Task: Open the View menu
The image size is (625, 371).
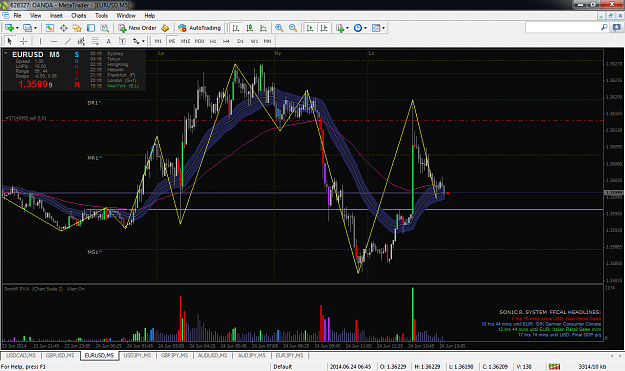Action: click(35, 16)
